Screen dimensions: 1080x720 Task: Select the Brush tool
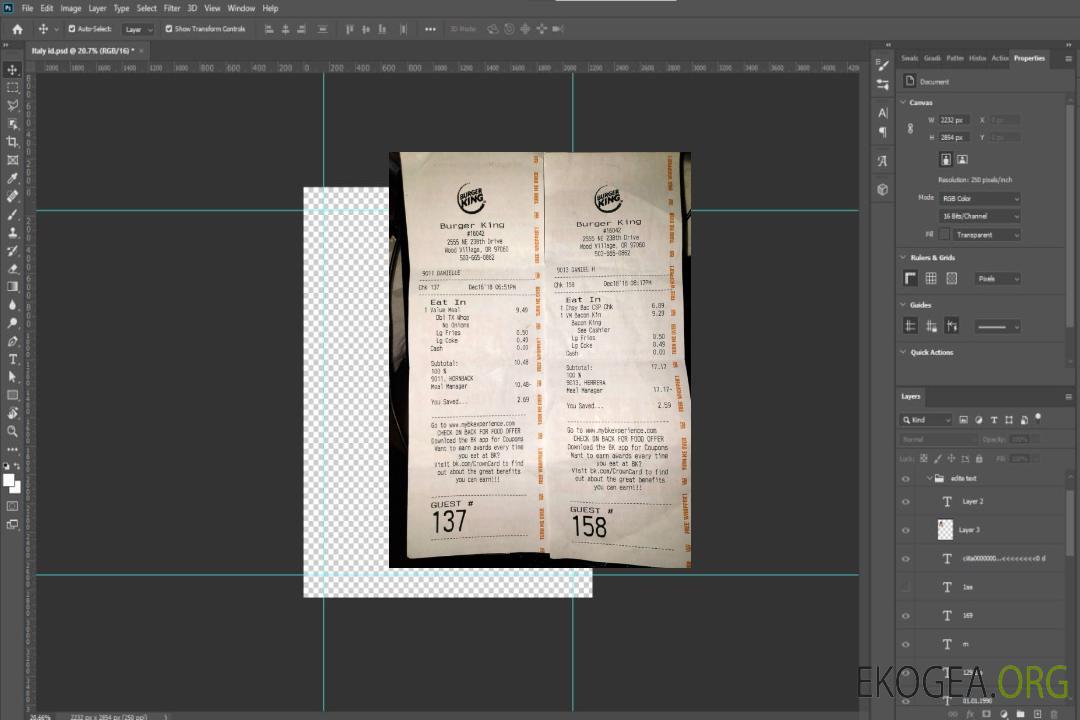click(12, 214)
